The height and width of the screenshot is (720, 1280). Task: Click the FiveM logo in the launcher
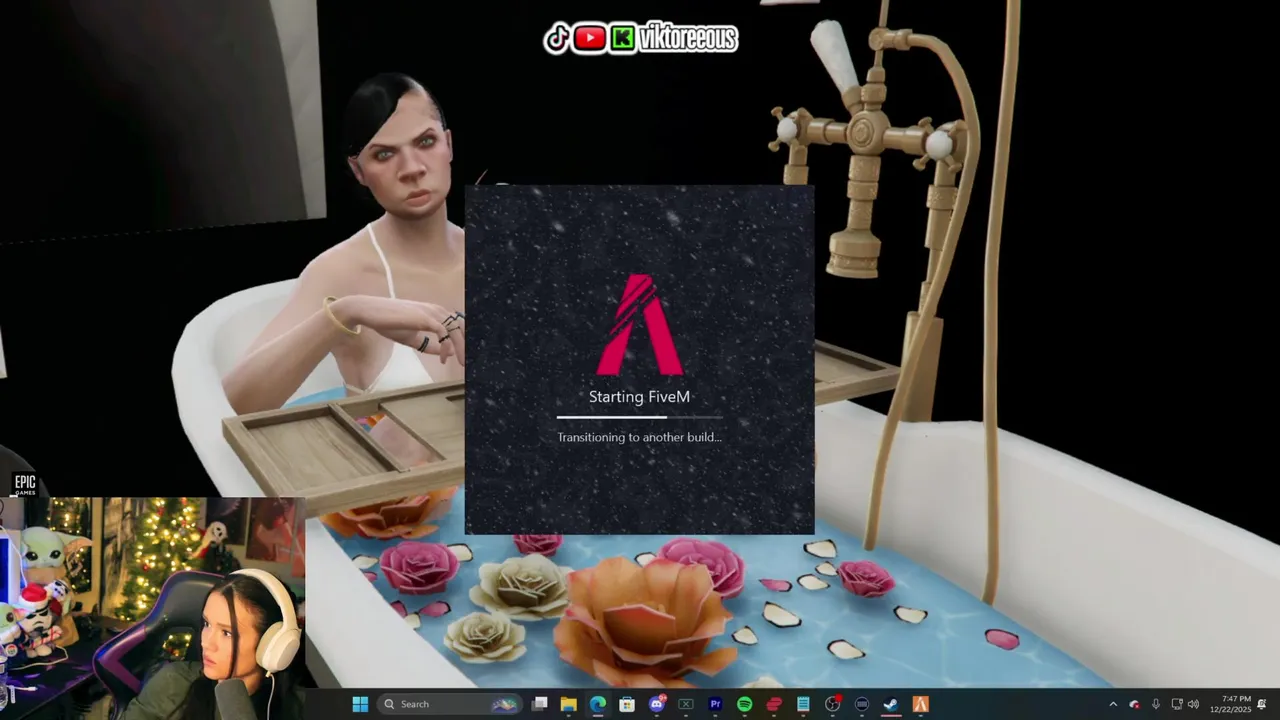640,325
